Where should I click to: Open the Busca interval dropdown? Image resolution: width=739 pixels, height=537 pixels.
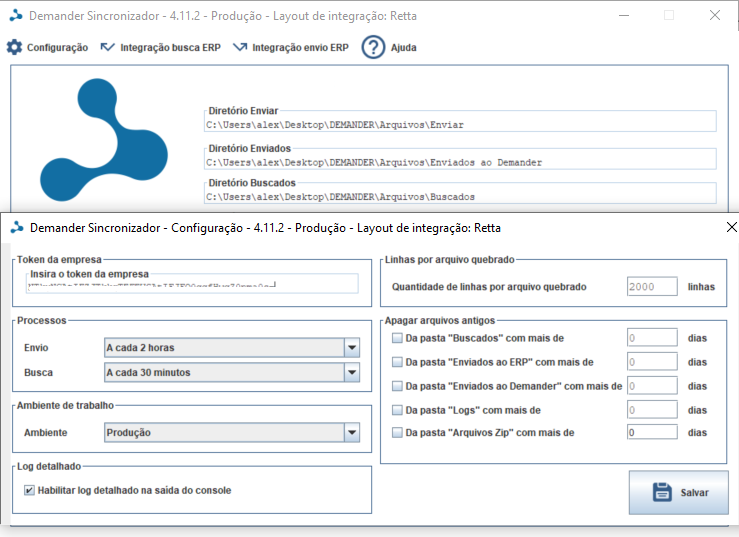pyautogui.click(x=351, y=372)
